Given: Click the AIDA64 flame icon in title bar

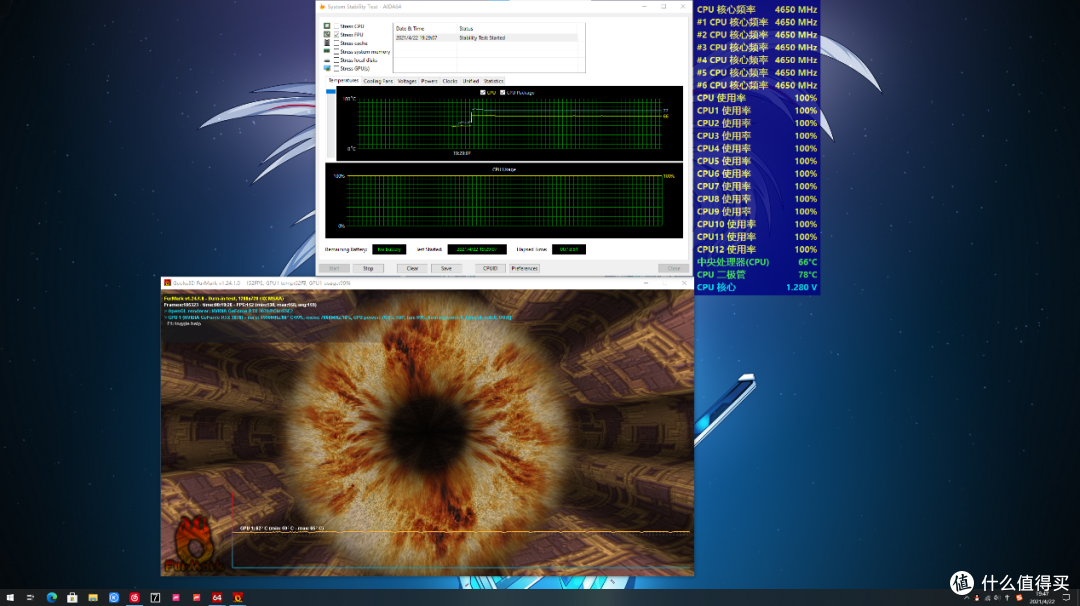Looking at the screenshot, I should click(x=322, y=7).
